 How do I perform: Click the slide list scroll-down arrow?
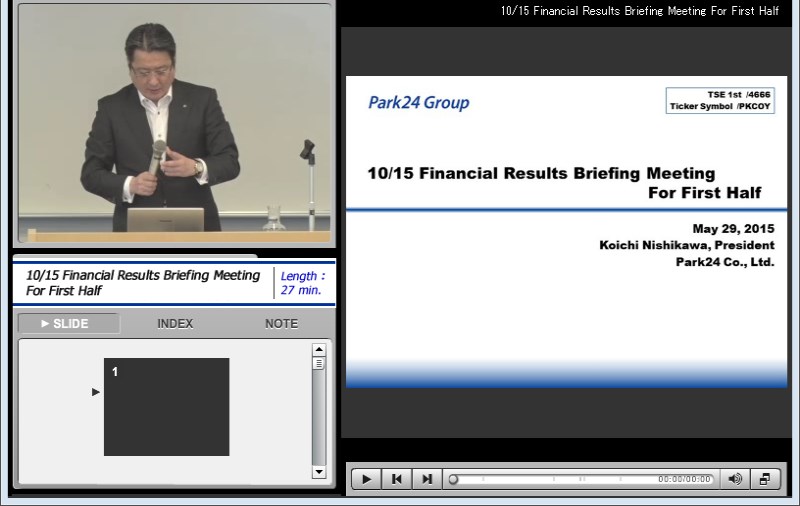click(x=319, y=472)
